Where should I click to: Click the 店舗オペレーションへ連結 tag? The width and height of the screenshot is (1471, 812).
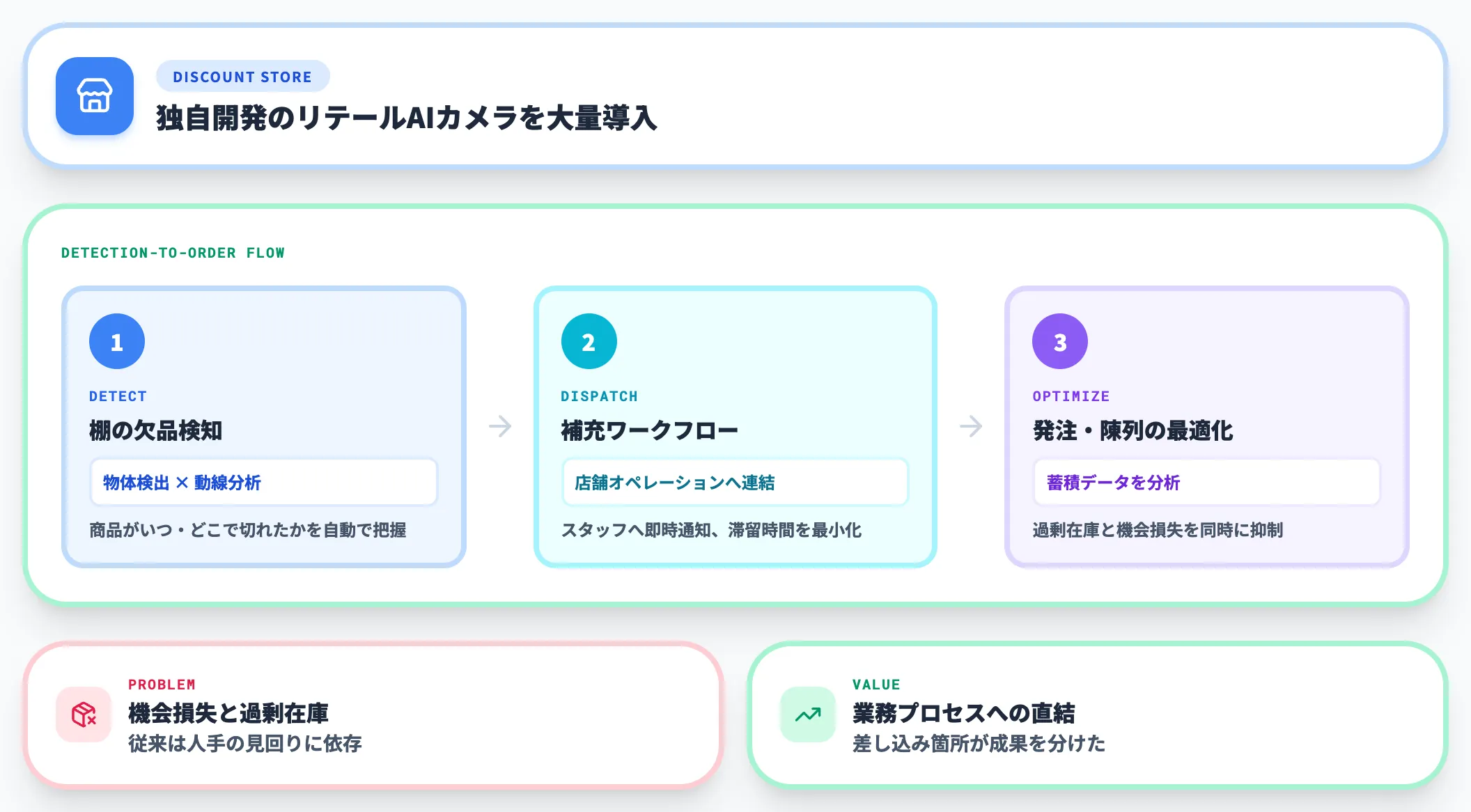click(x=735, y=482)
